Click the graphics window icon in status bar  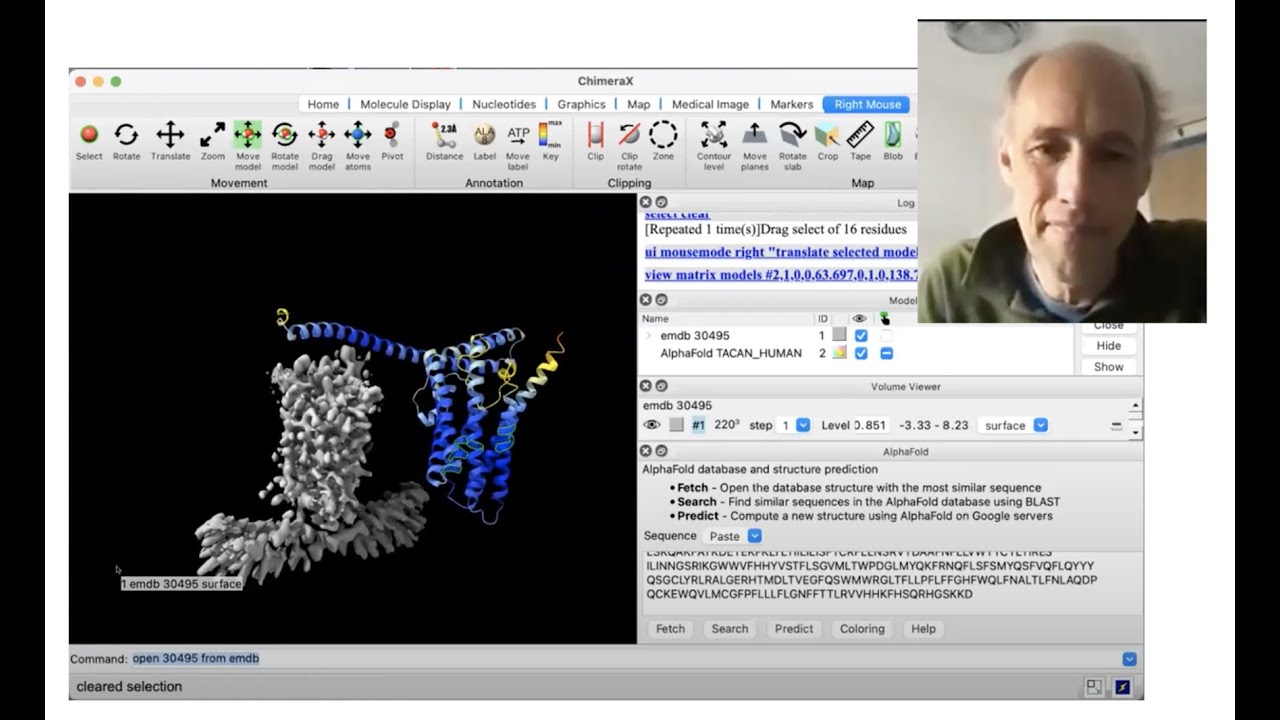point(1122,687)
